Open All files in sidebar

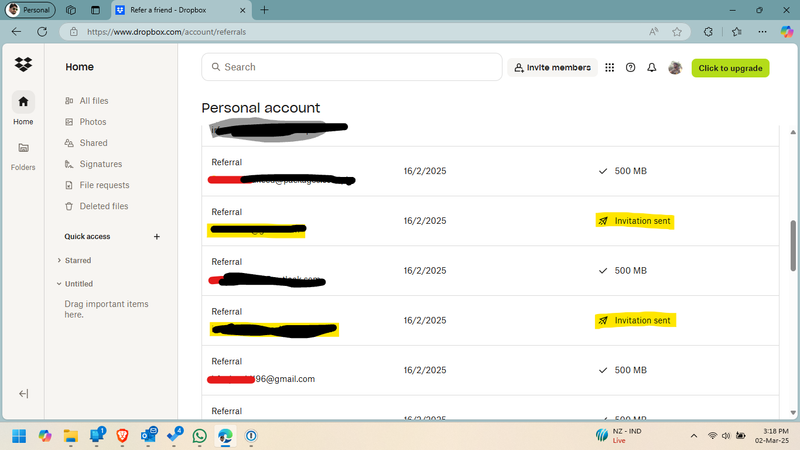(x=94, y=101)
